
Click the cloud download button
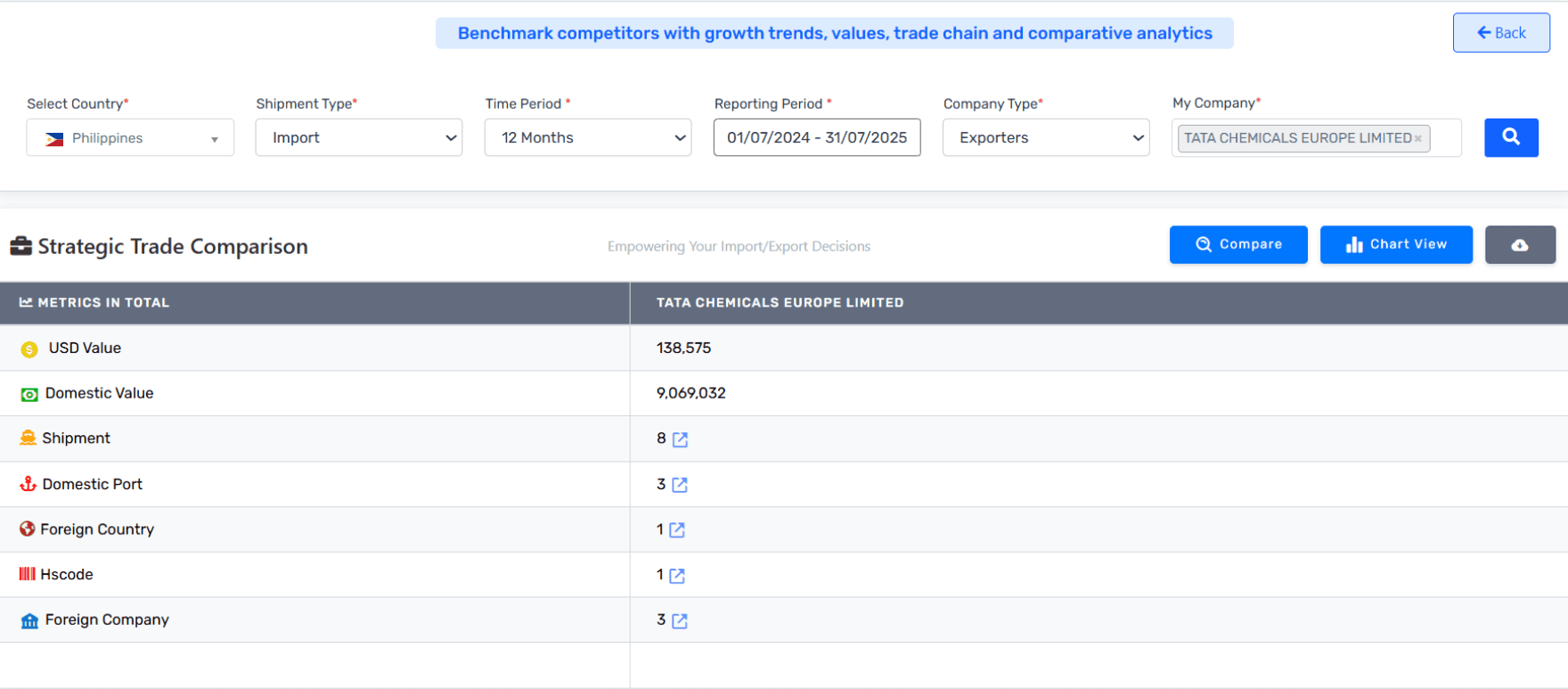point(1519,245)
